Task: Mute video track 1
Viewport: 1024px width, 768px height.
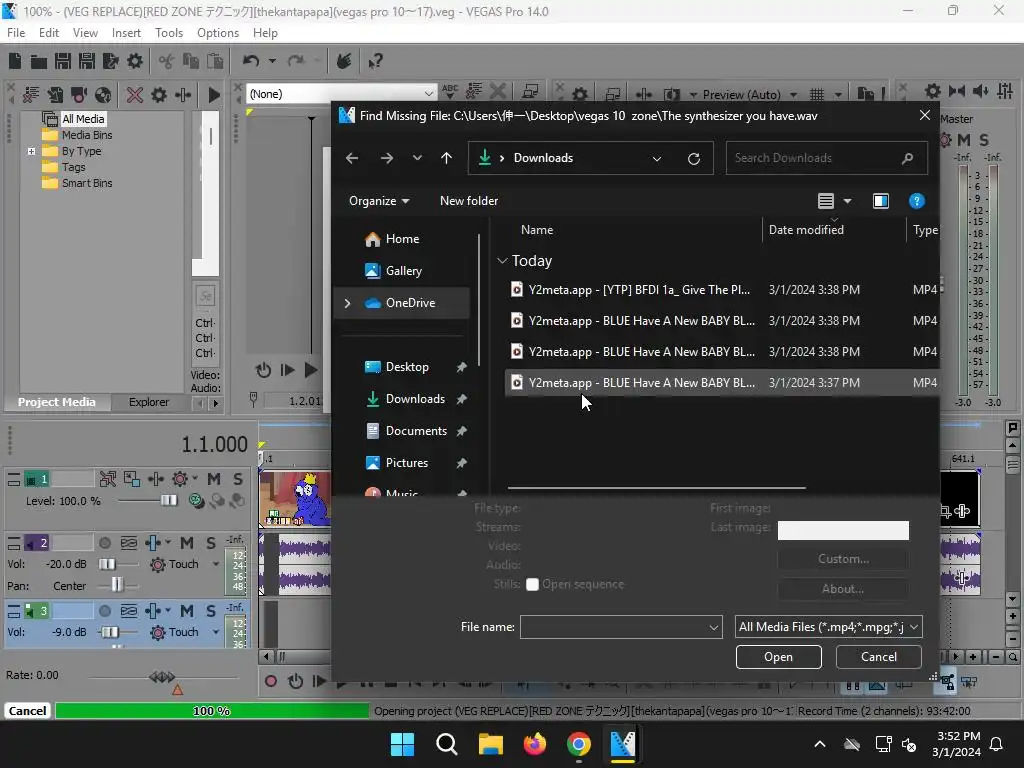Action: coord(214,479)
